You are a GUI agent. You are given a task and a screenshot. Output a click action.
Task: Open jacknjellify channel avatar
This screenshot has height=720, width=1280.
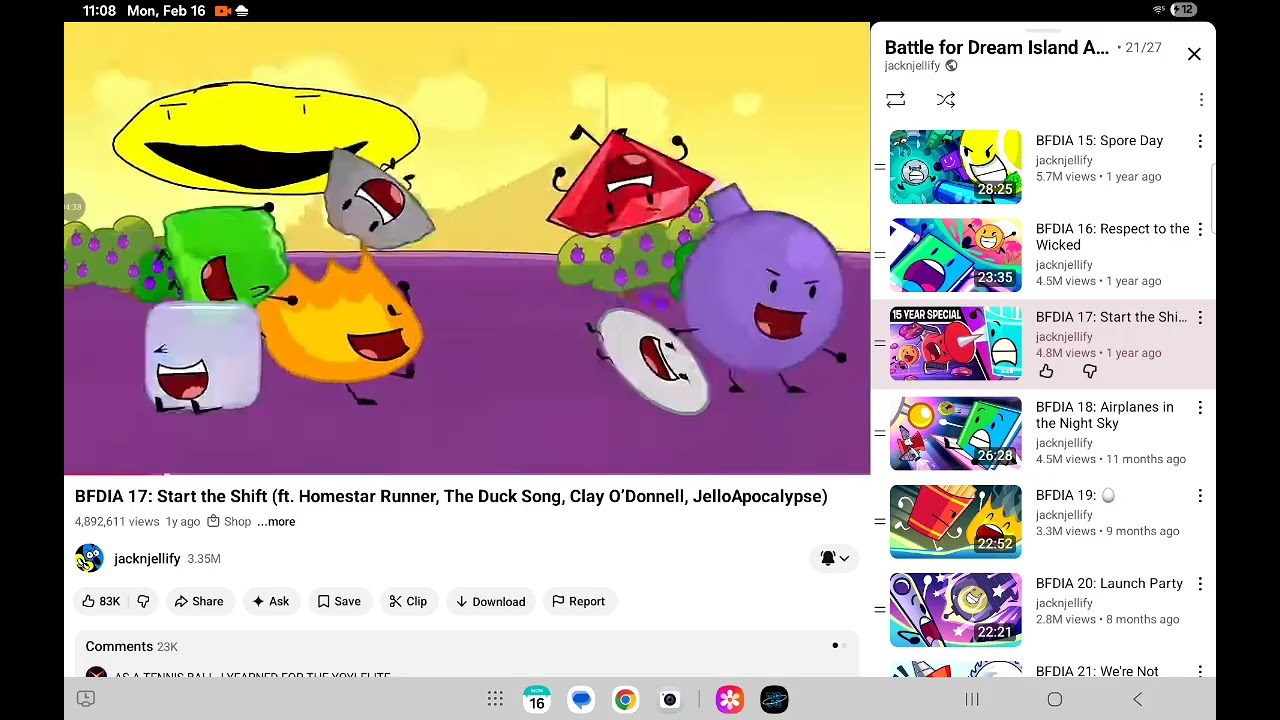(89, 558)
